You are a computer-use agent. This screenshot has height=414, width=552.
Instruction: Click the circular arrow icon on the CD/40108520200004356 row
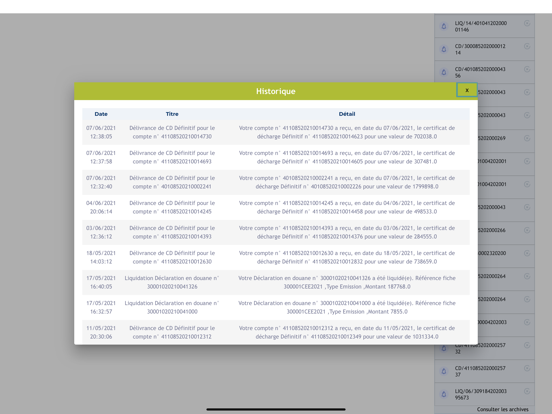pyautogui.click(x=527, y=69)
